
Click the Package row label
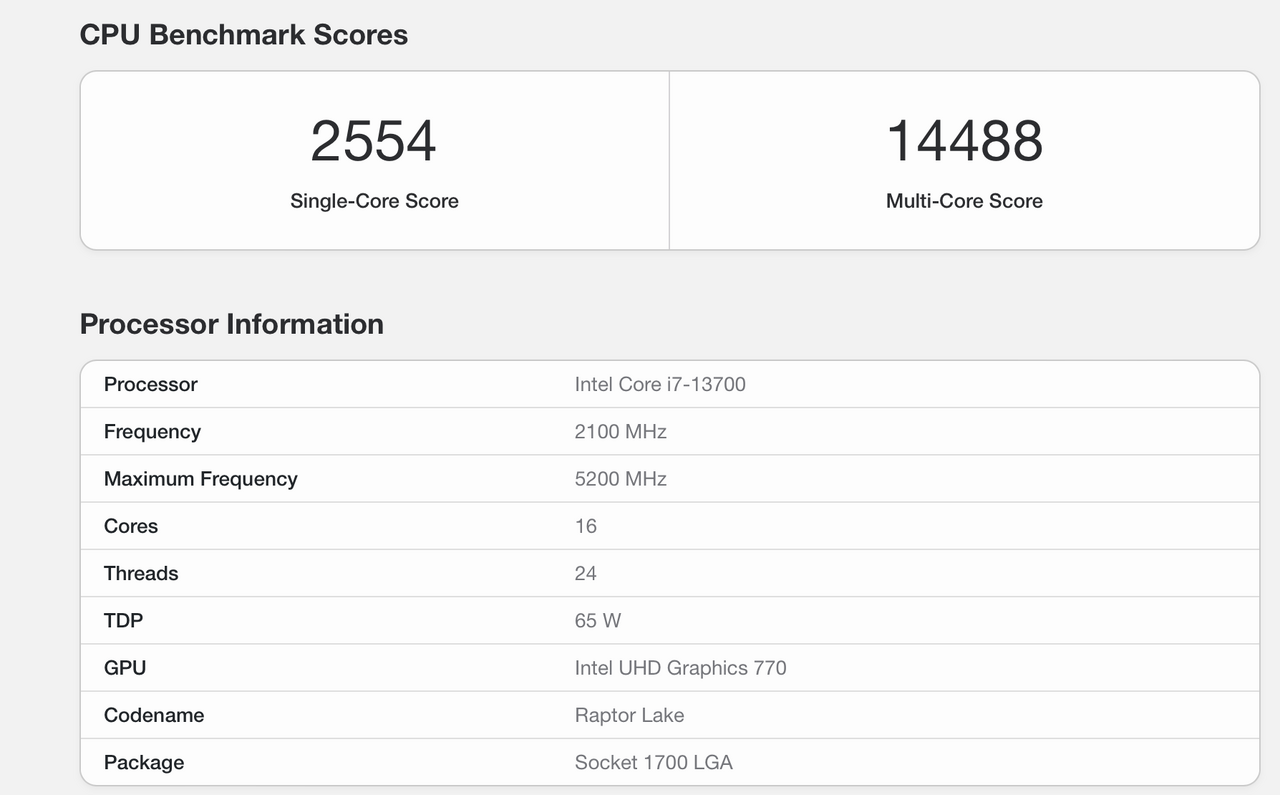144,763
